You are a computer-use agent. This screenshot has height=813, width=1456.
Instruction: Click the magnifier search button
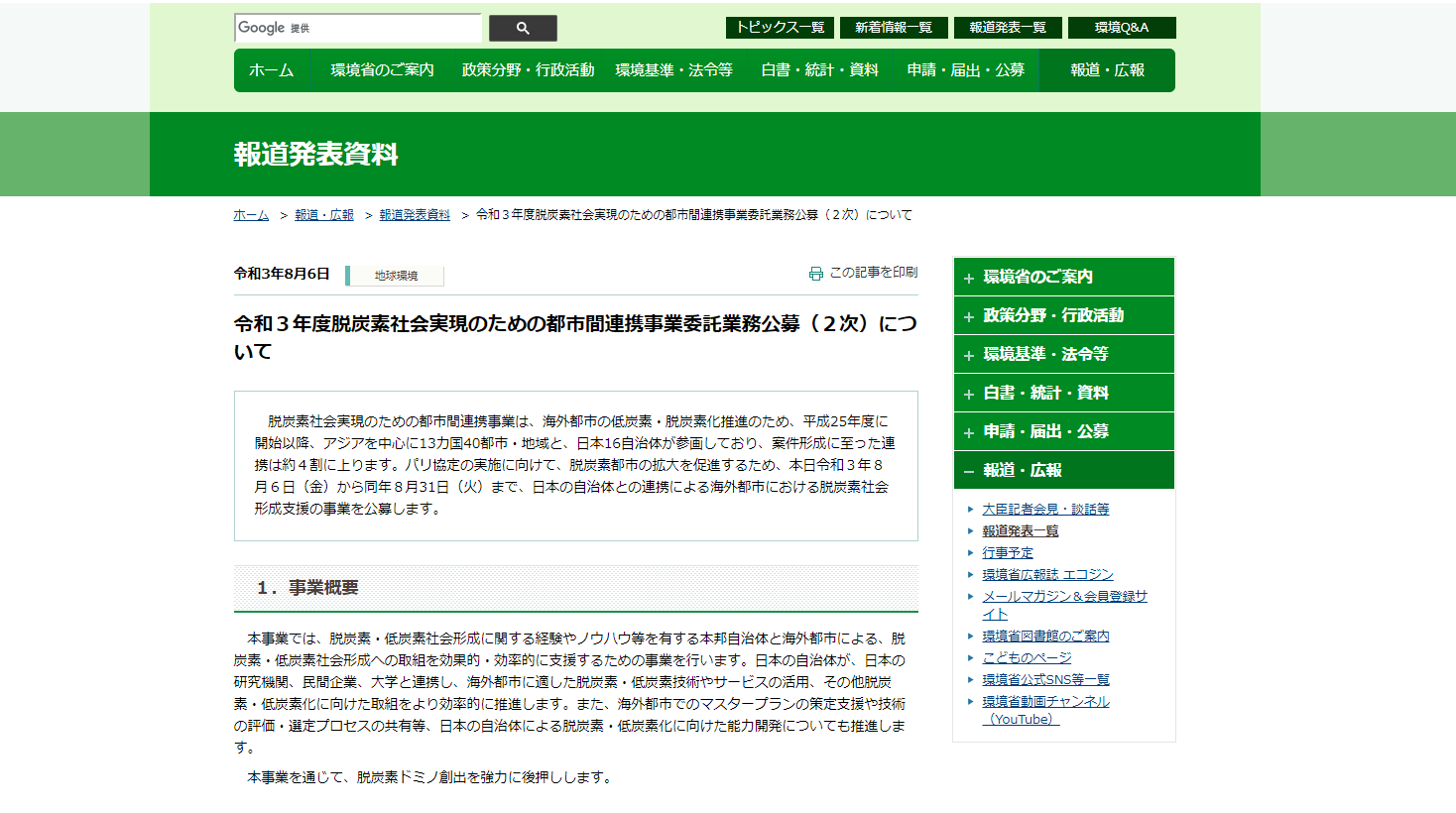523,29
